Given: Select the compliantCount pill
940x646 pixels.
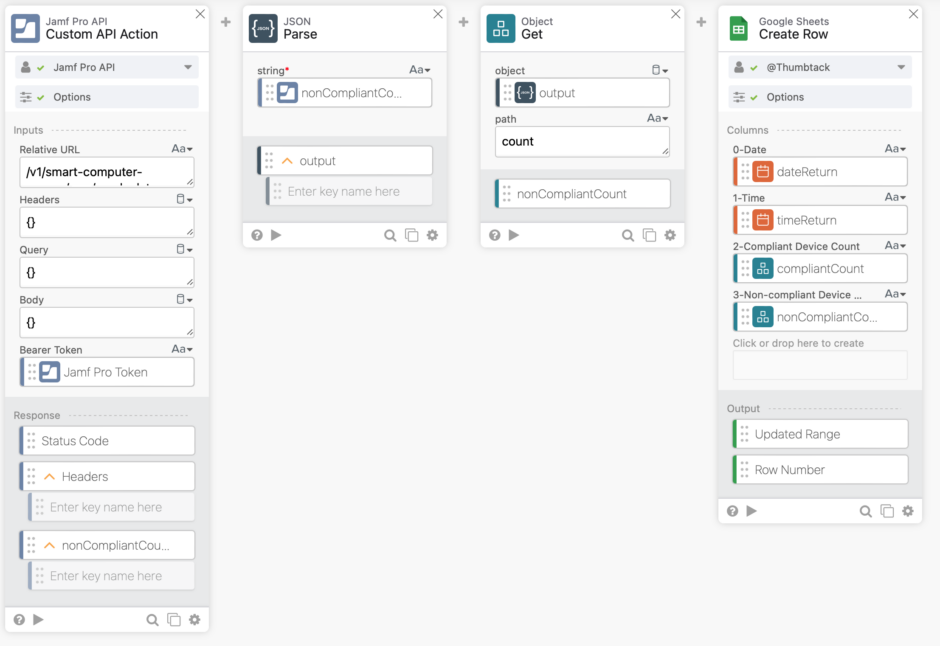Looking at the screenshot, I should tap(820, 269).
